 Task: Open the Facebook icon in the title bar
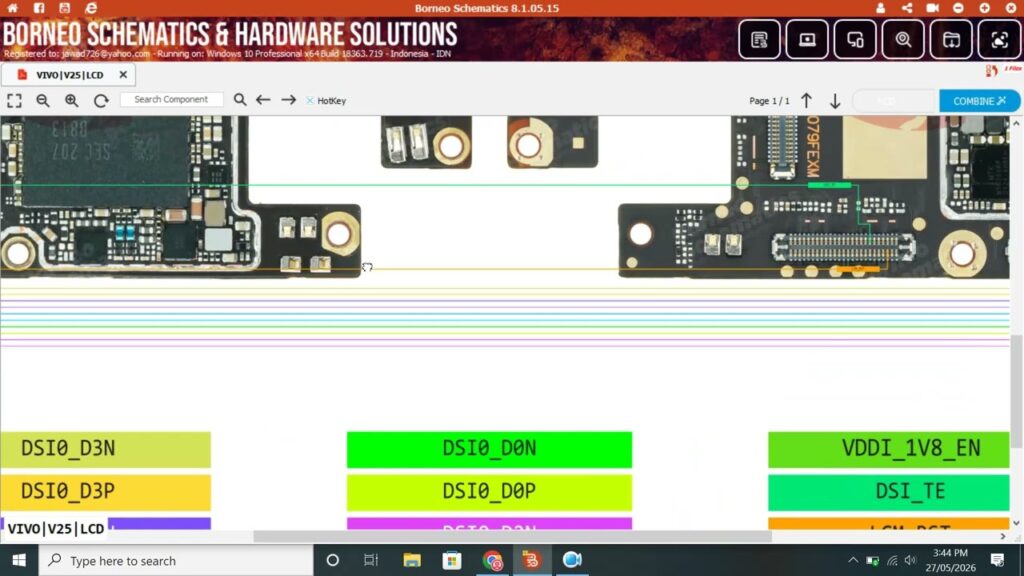click(x=39, y=8)
